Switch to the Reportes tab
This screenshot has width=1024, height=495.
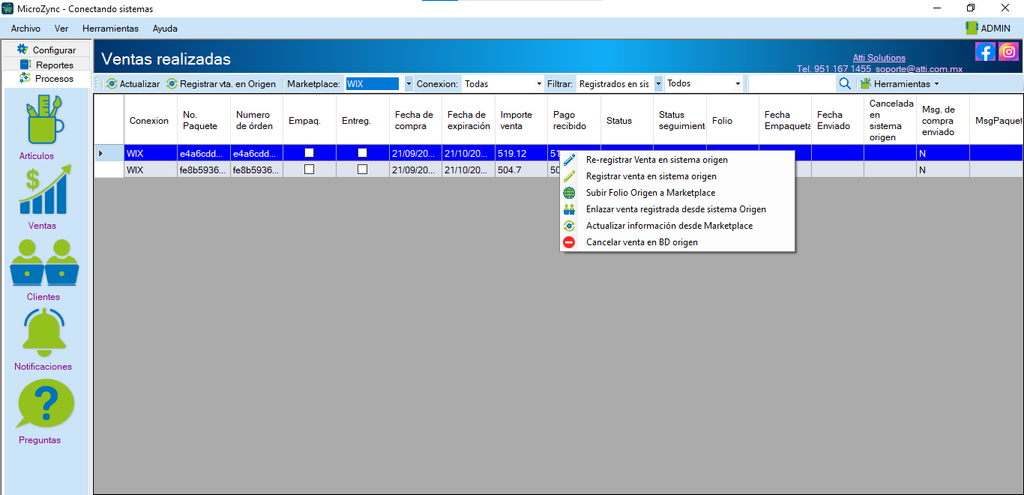click(x=46, y=65)
